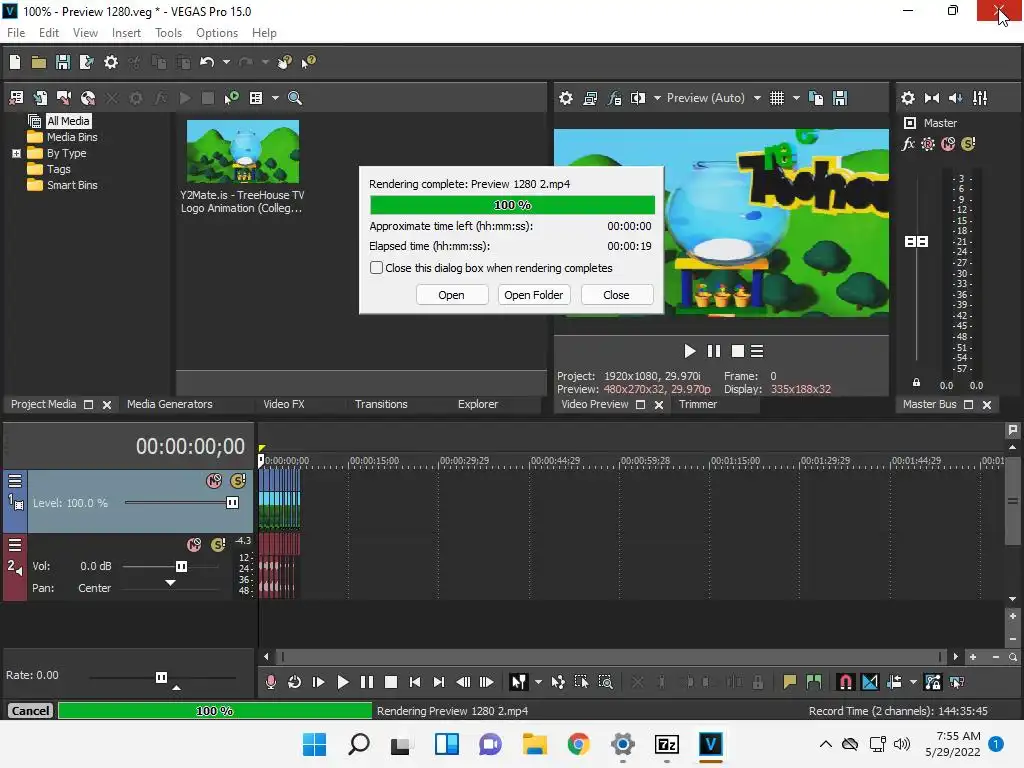
Task: Click the timecode display 00:00:00;00
Action: (x=190, y=446)
